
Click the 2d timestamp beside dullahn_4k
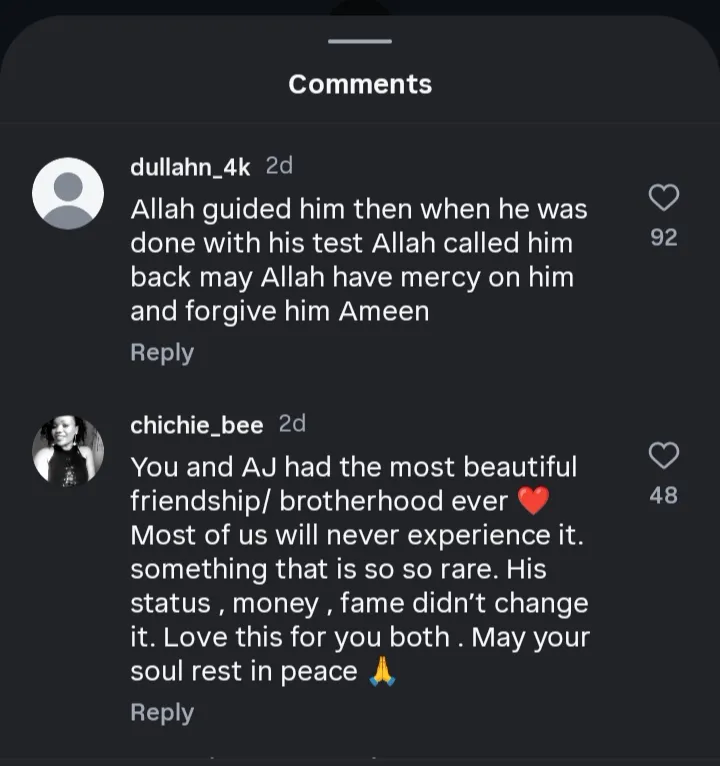[279, 166]
